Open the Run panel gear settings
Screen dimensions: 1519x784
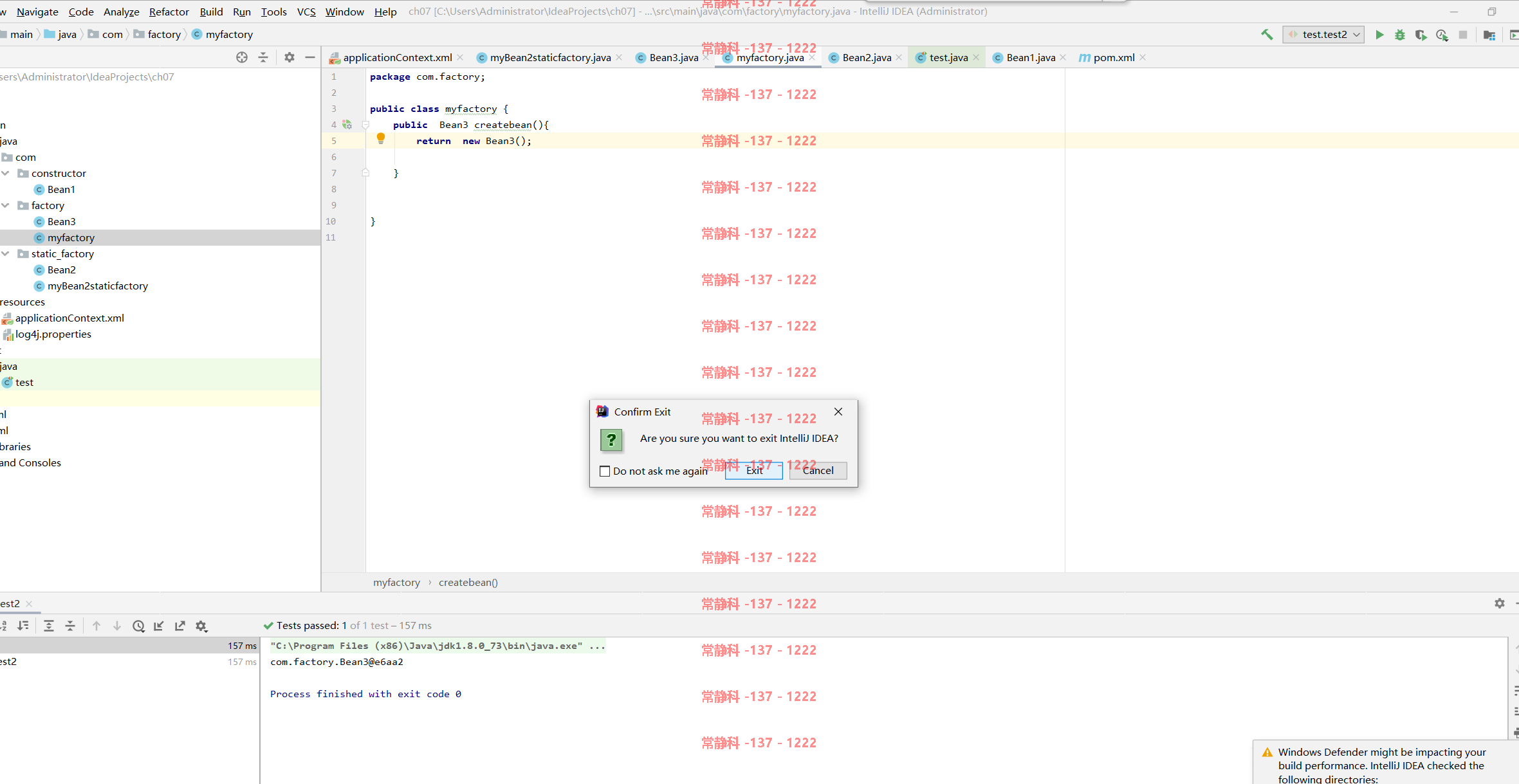1500,603
